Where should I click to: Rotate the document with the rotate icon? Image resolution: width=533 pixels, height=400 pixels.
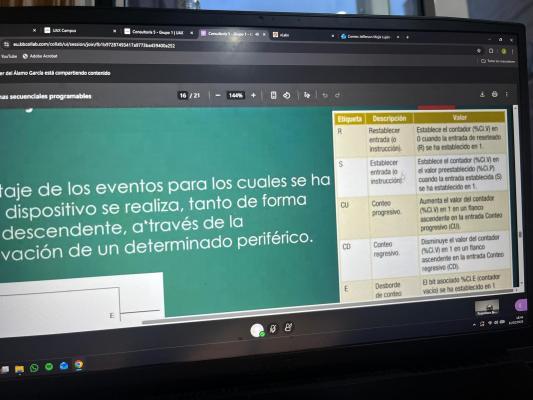pyautogui.click(x=287, y=95)
